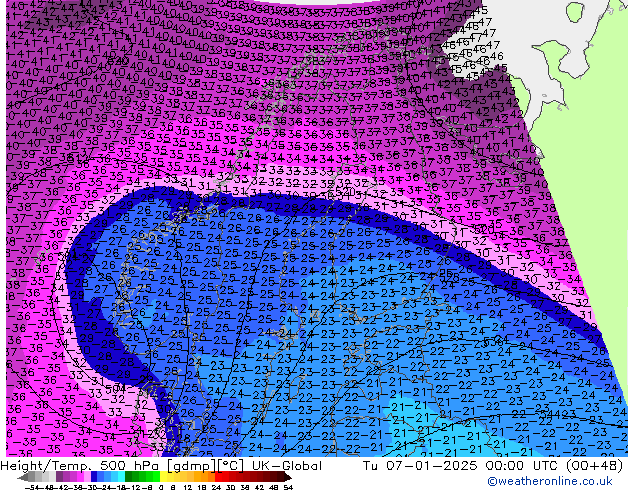Click the left gray arrow end of legend
The image size is (634, 490).
coord(23,477)
